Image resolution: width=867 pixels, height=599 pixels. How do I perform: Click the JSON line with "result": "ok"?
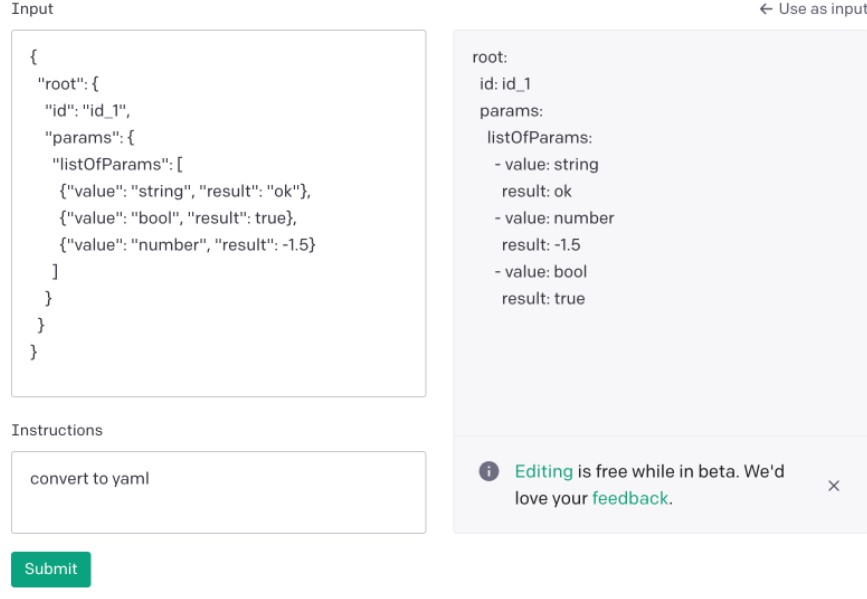[x=185, y=191]
